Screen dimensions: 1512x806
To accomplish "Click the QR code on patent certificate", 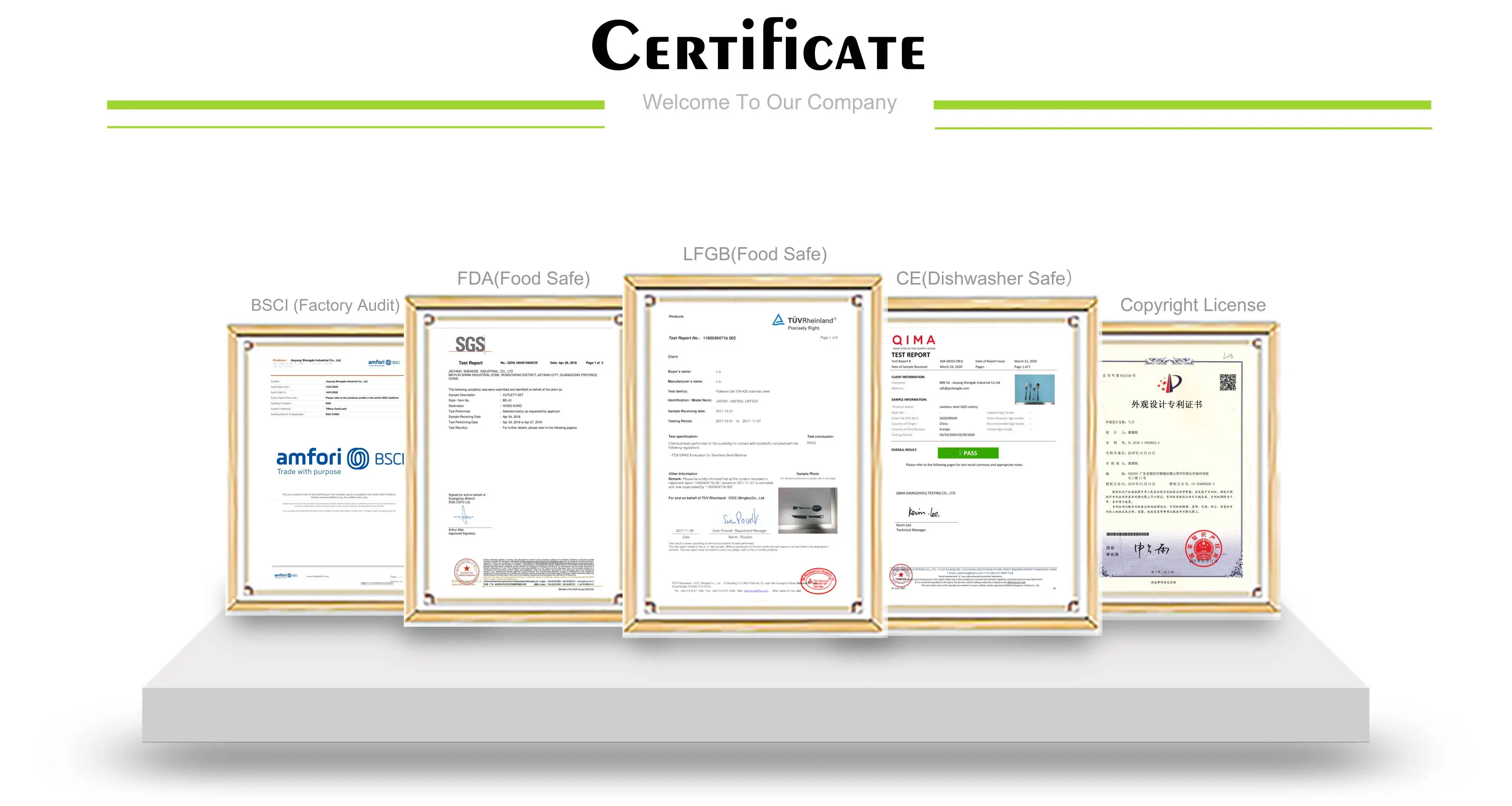I will (x=1227, y=382).
